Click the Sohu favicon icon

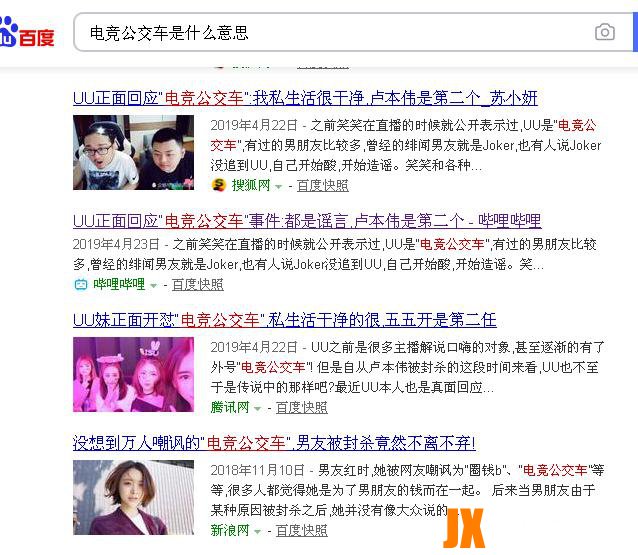coord(219,185)
